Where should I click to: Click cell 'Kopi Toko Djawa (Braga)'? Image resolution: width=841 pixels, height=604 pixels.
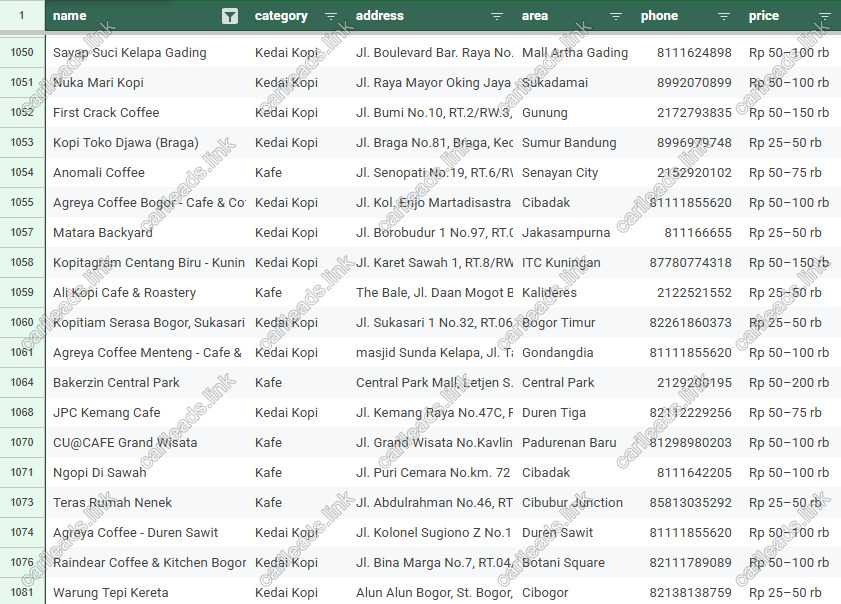146,143
